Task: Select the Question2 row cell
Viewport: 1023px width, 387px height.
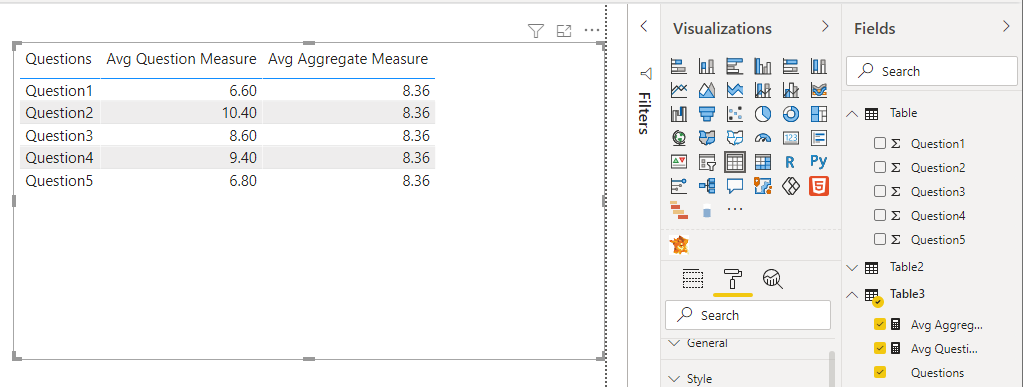Action: coord(59,113)
